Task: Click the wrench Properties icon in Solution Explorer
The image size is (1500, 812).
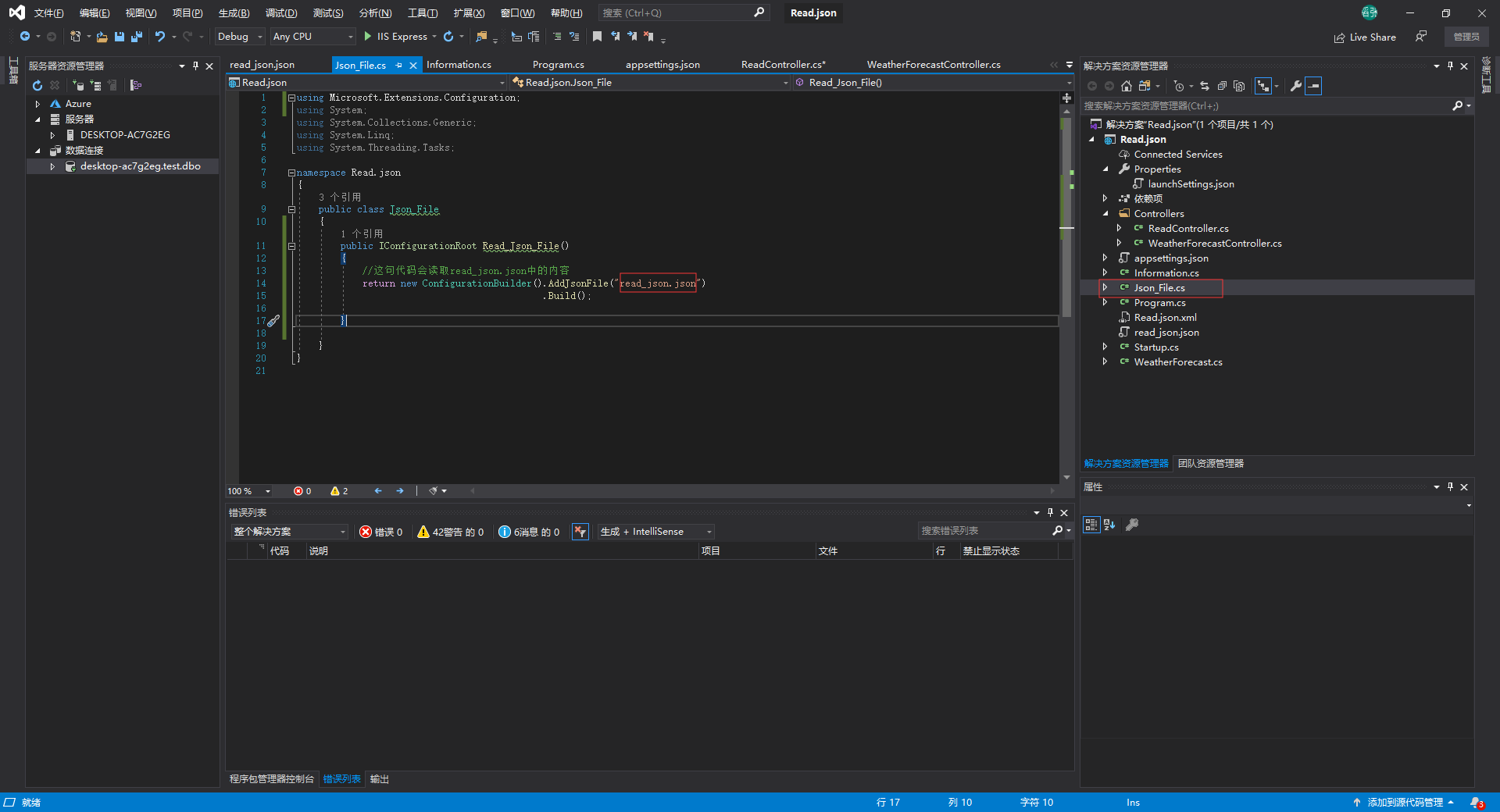Action: click(1295, 86)
